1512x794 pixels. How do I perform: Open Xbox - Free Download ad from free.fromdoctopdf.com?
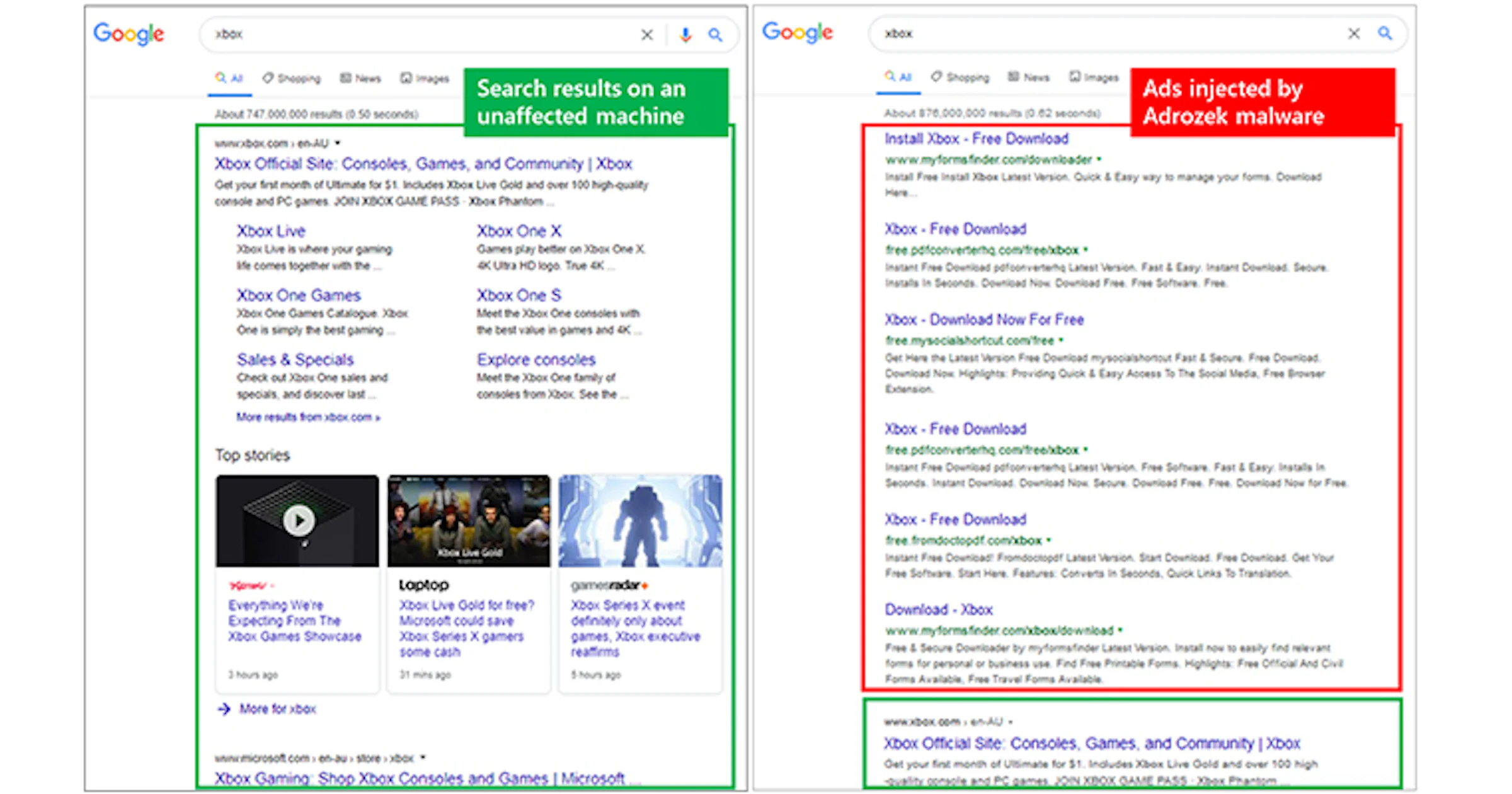click(x=955, y=520)
